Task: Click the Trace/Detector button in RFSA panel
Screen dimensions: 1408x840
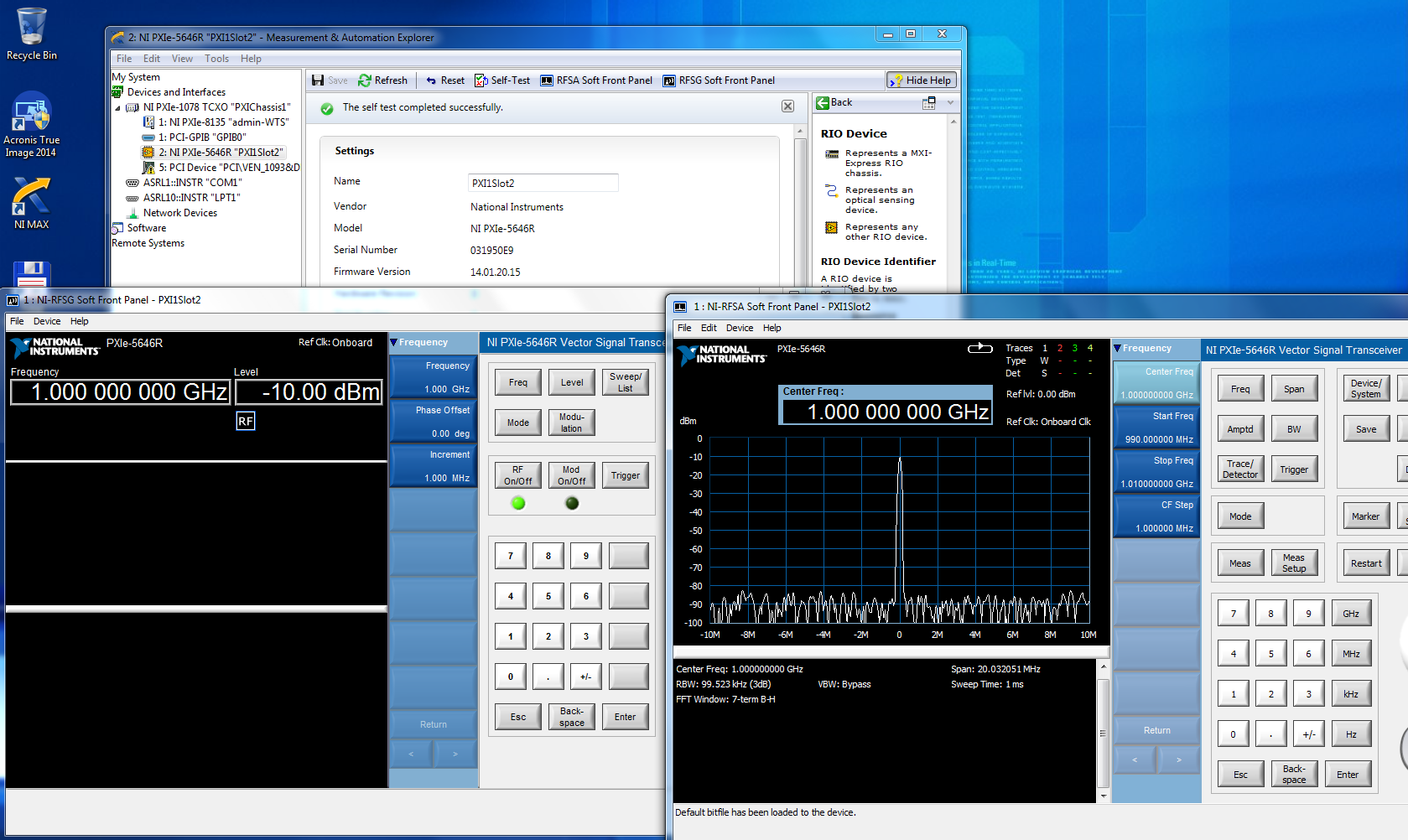Action: point(1240,469)
